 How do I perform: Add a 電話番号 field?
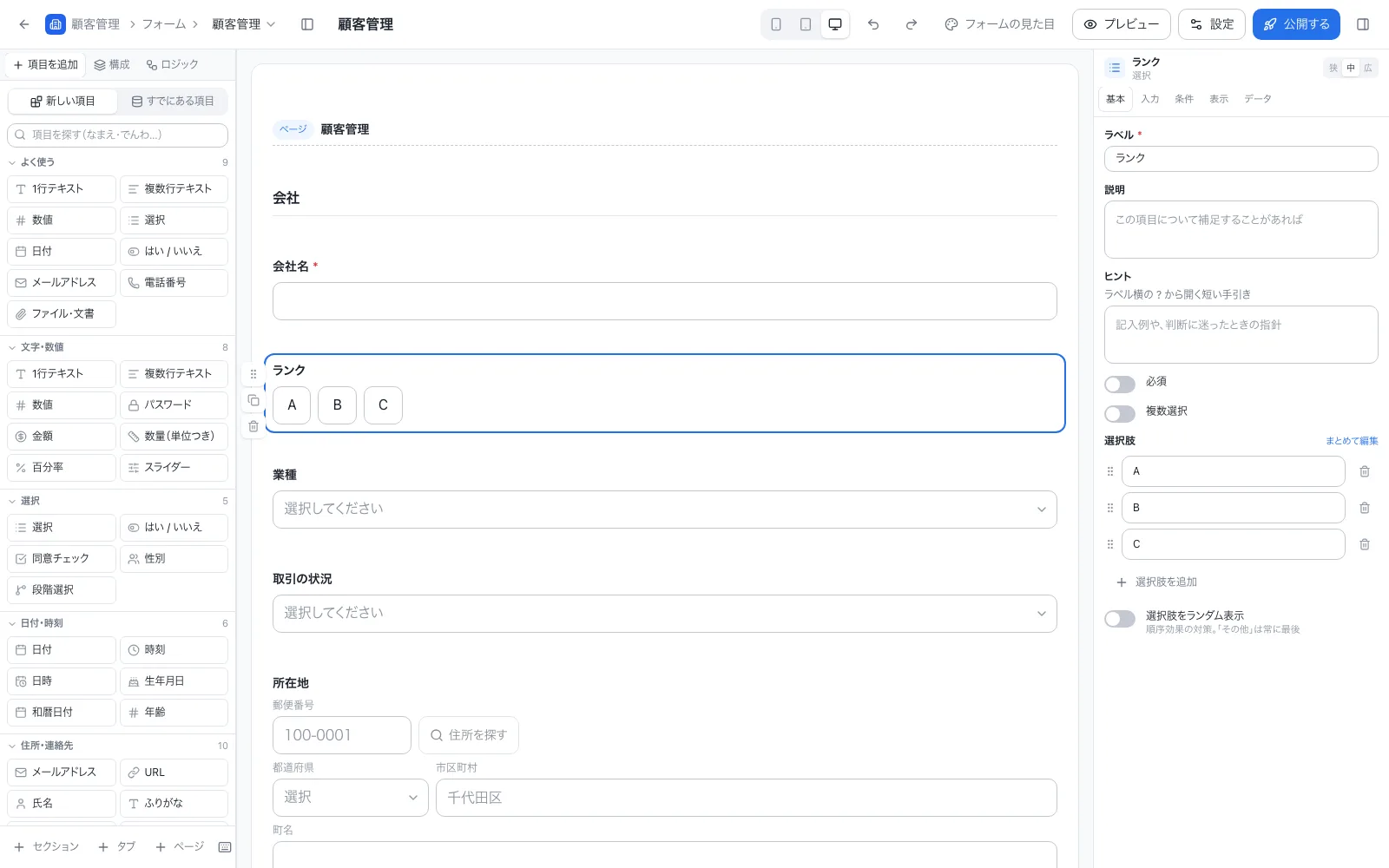[x=174, y=283]
